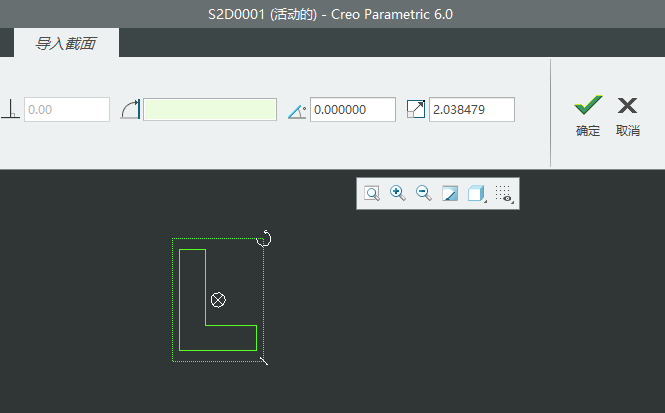Viewport: 665px width, 413px height.
Task: Click the Repaint screen icon
Action: click(450, 194)
